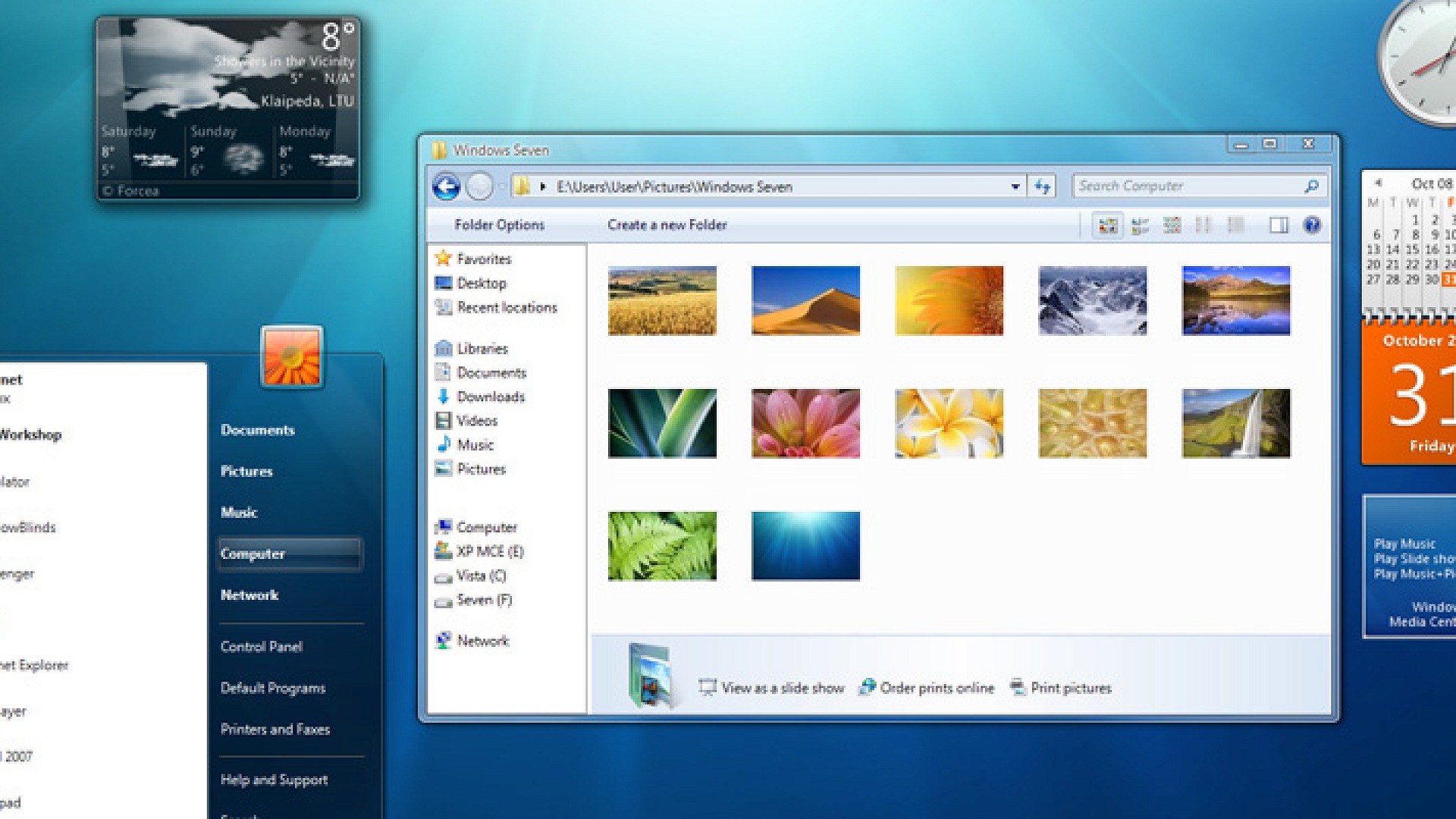The height and width of the screenshot is (819, 1456).
Task: Click the Order prints online icon
Action: pos(867,687)
